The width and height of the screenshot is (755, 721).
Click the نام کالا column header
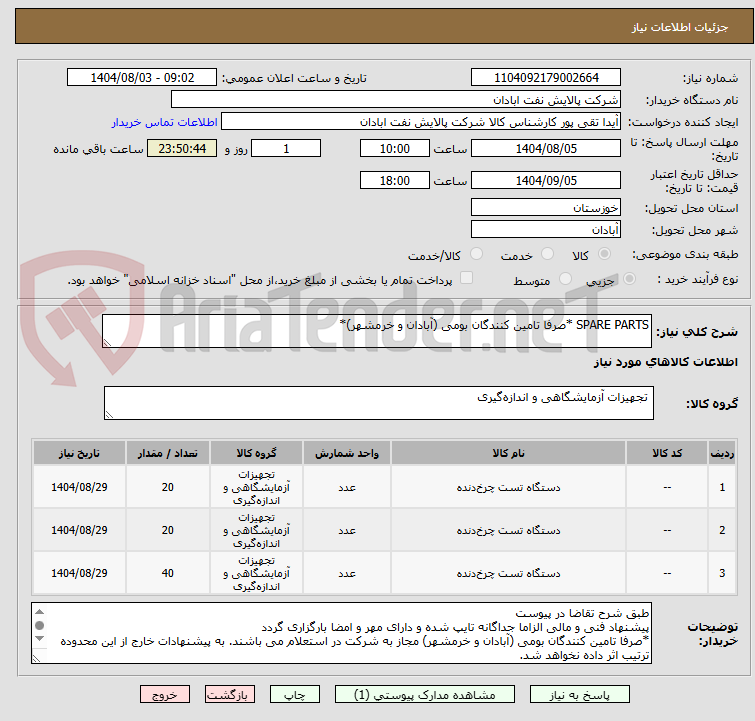508,453
